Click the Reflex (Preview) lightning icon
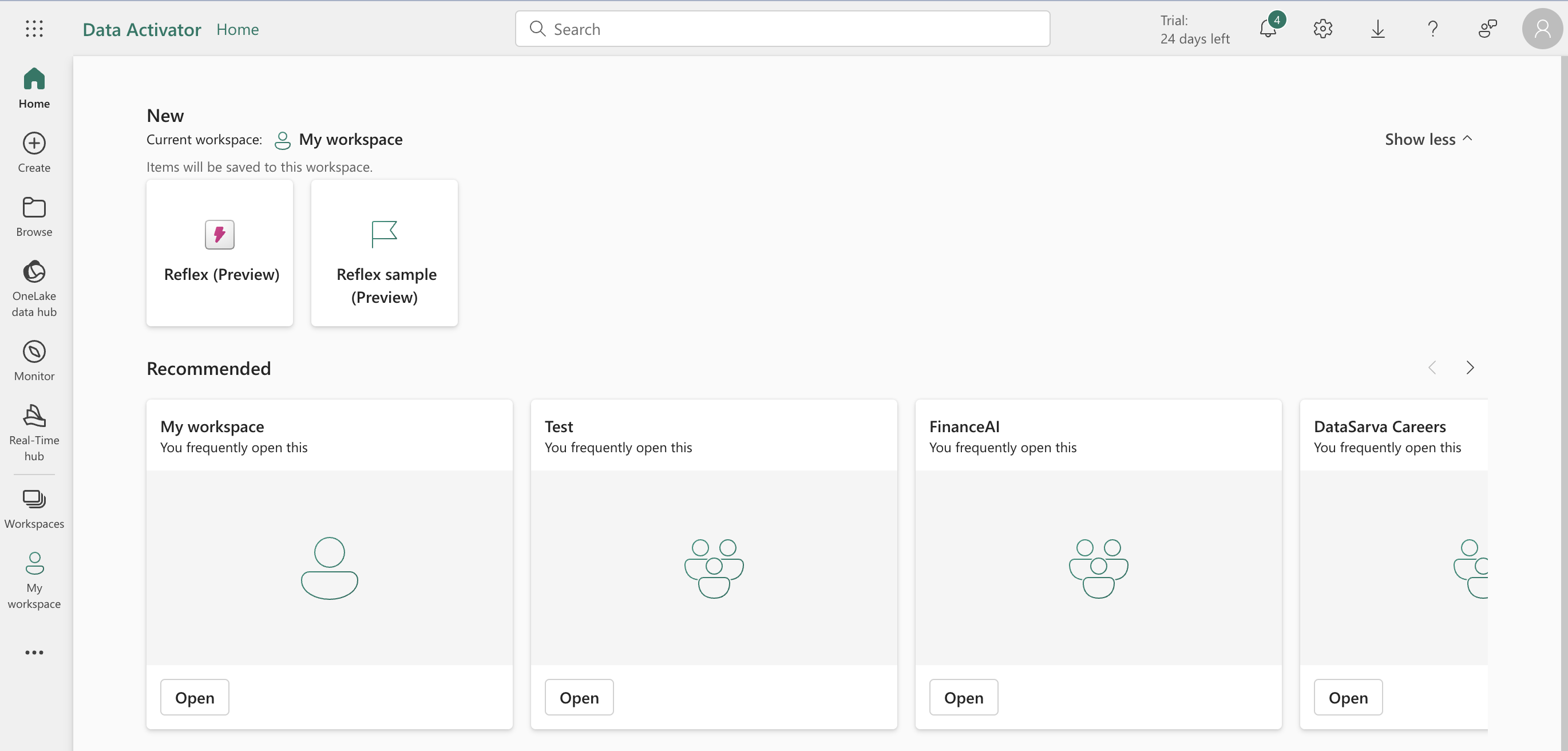Screen dimensions: 1568x751 coord(220,235)
